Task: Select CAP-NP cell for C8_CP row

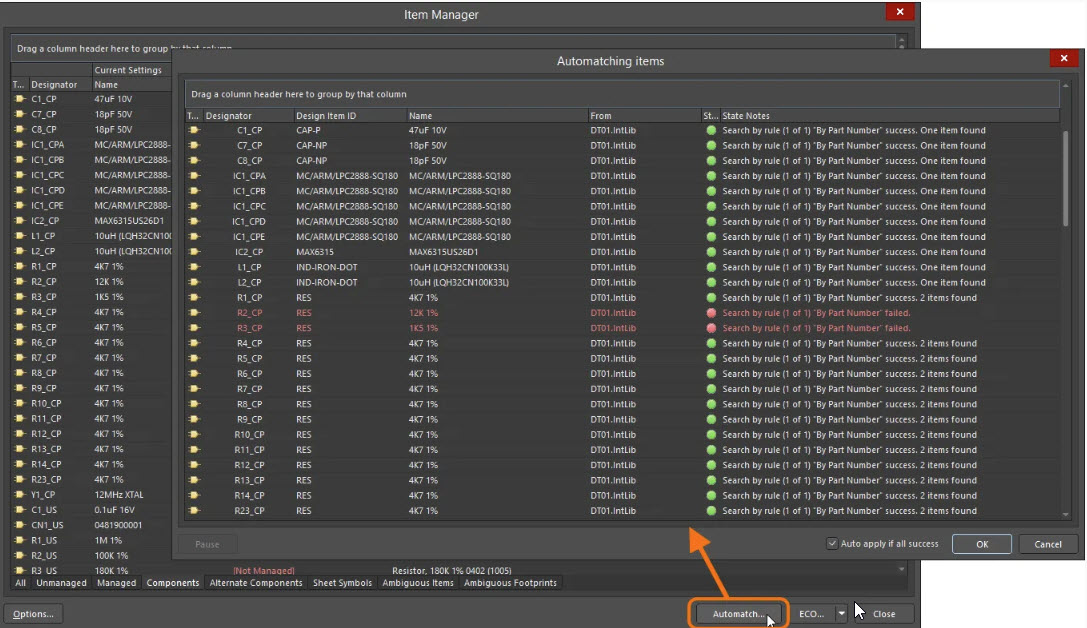Action: point(311,161)
